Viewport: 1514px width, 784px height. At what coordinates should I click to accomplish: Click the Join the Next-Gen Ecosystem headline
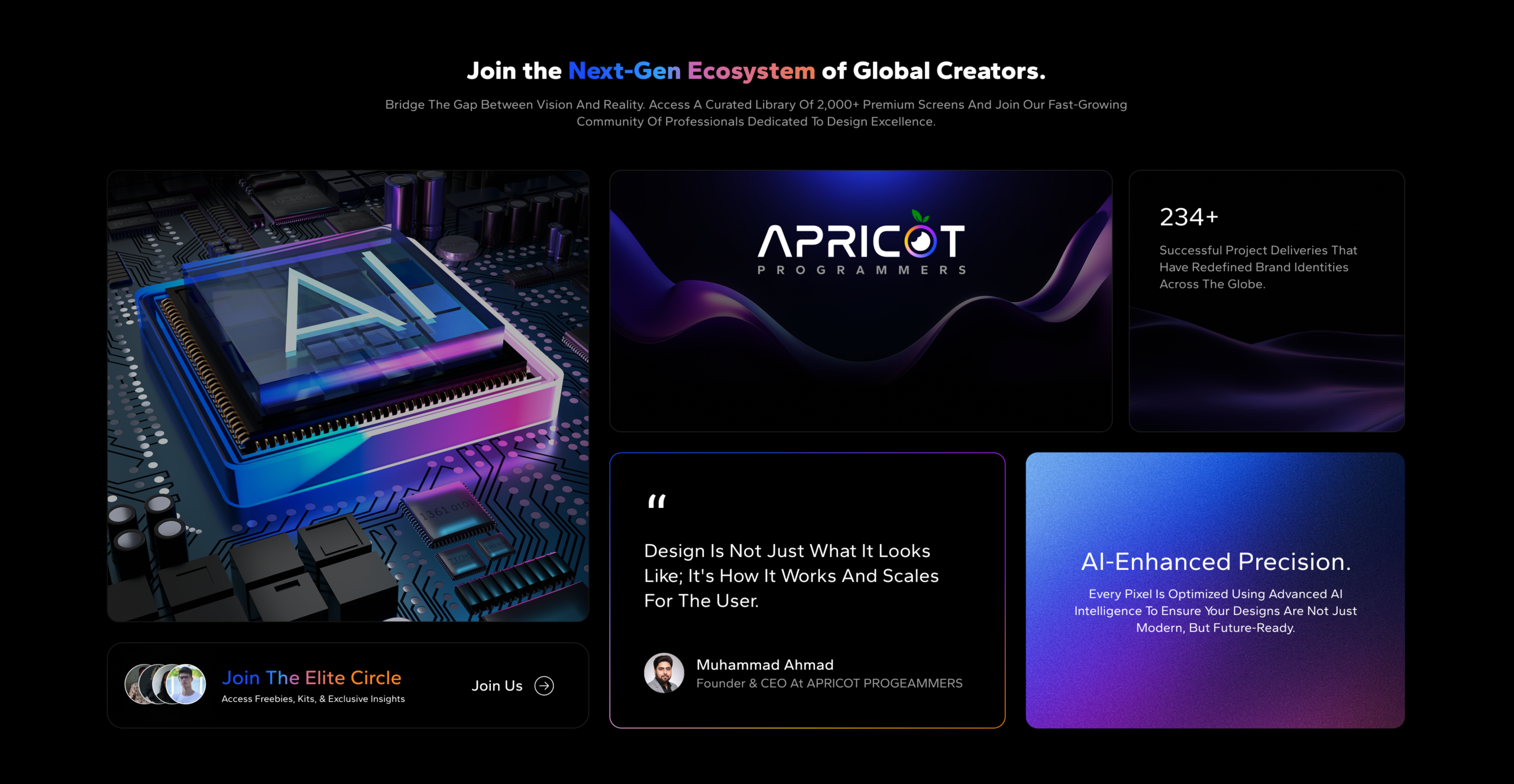point(756,71)
